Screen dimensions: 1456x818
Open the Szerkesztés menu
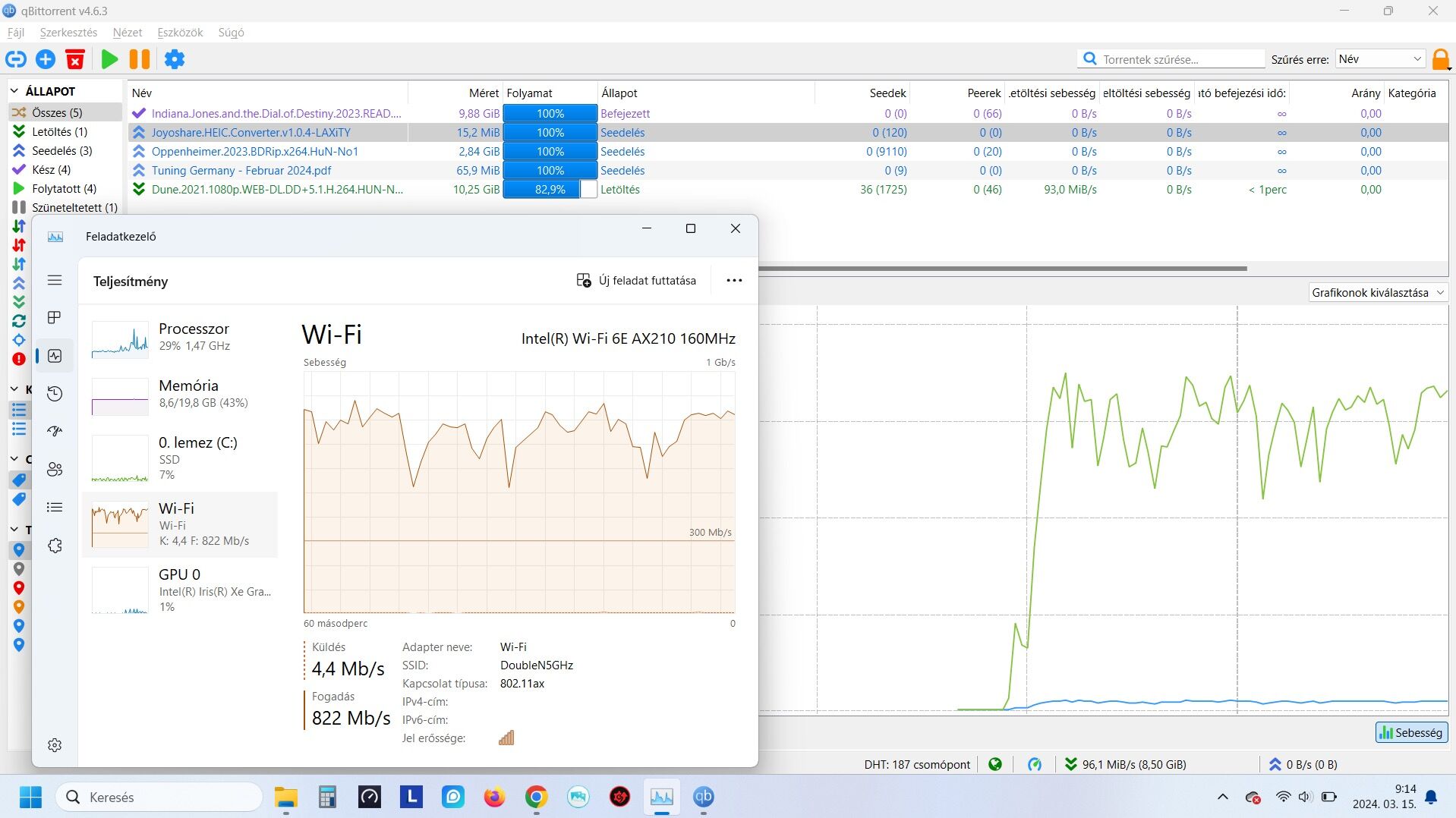tap(68, 33)
